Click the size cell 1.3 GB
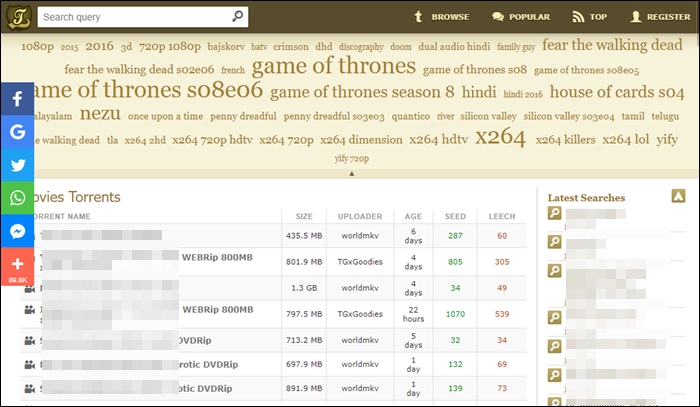This screenshot has width=700, height=407. (304, 288)
